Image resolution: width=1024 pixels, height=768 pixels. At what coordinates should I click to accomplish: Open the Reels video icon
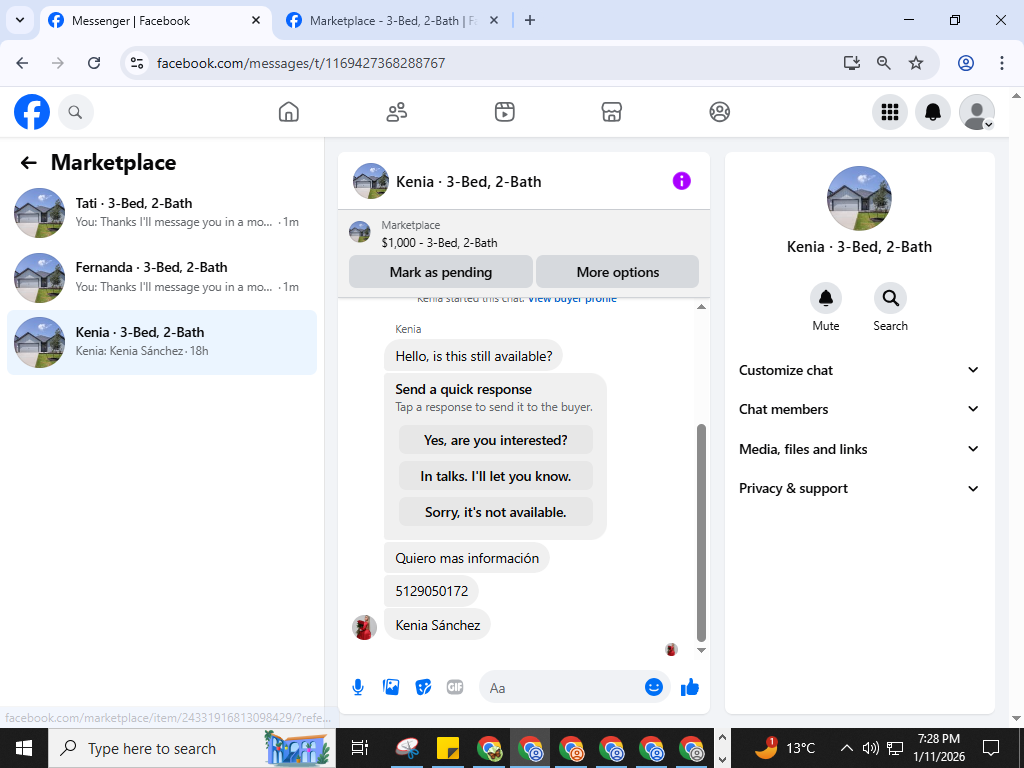click(x=504, y=112)
